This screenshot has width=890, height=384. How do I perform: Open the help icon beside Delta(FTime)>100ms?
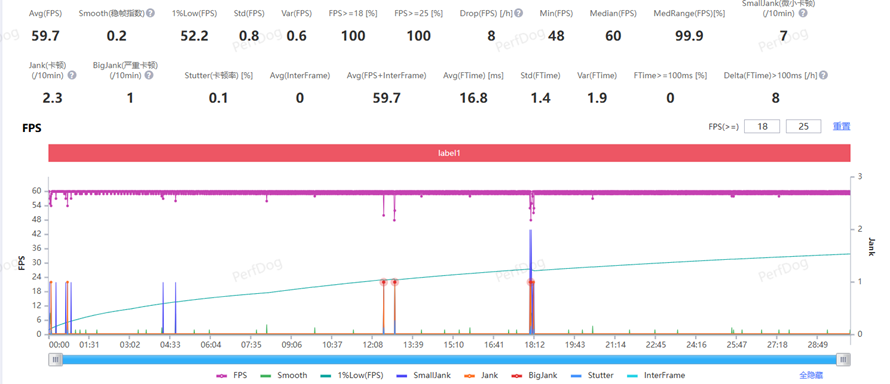[x=823, y=75]
